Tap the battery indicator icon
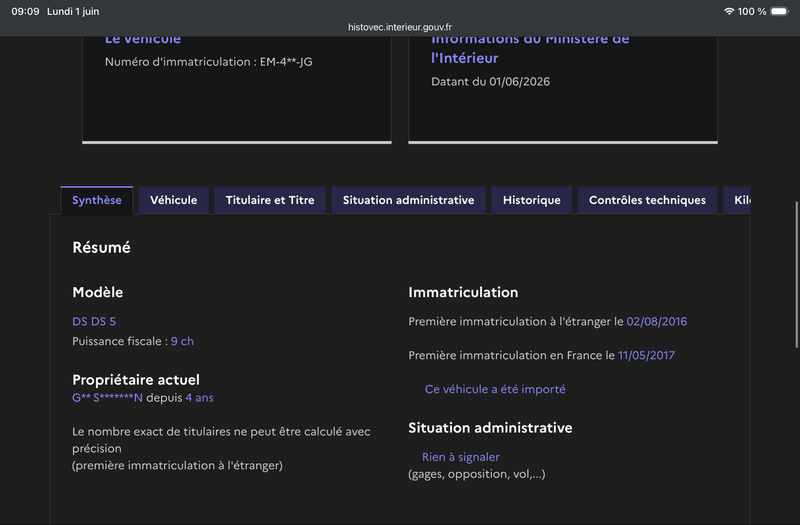Screen dimensions: 800x525 [780, 11]
